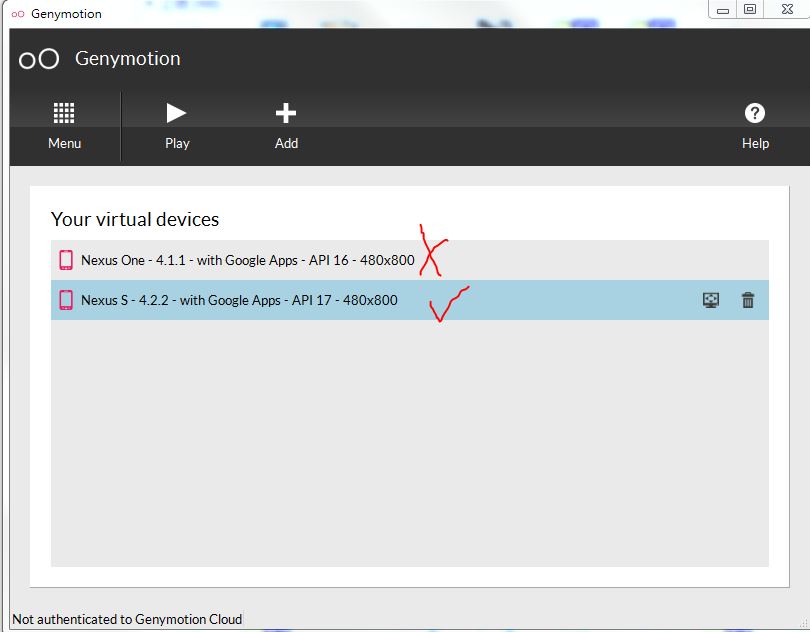Image resolution: width=810 pixels, height=632 pixels.
Task: Minimize the Genymotion window
Action: click(723, 10)
